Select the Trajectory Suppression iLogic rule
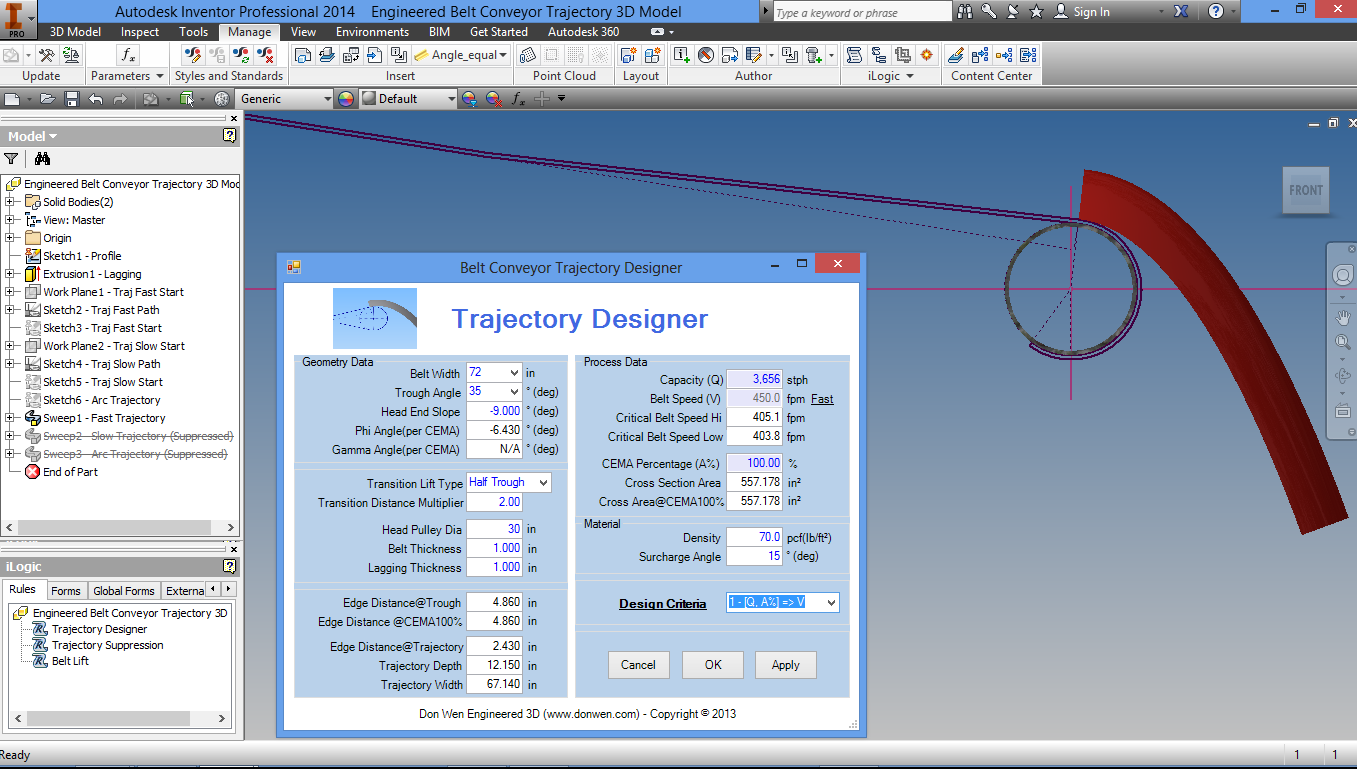 click(107, 645)
